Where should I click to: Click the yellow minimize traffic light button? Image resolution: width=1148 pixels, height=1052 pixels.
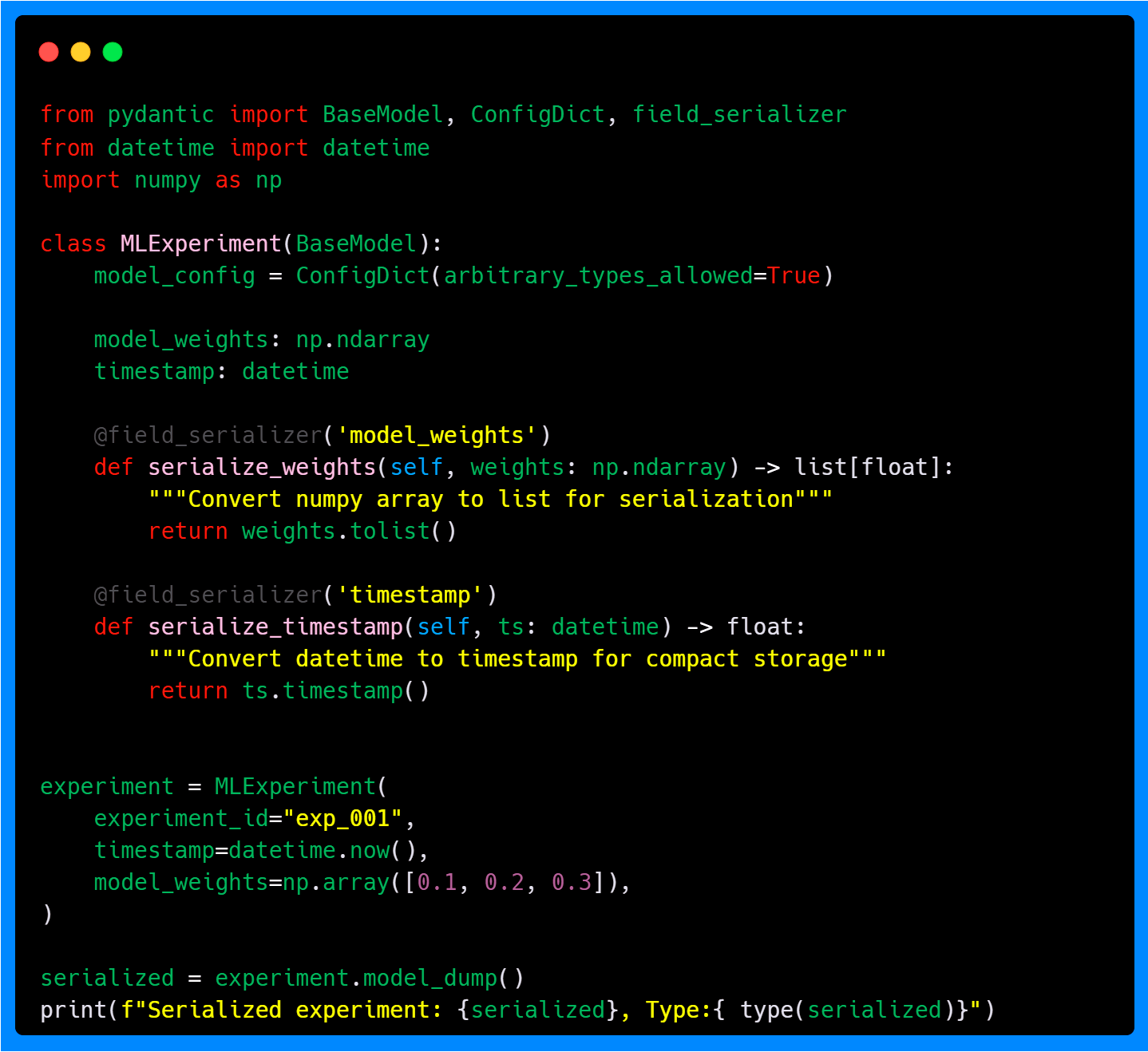(x=81, y=51)
